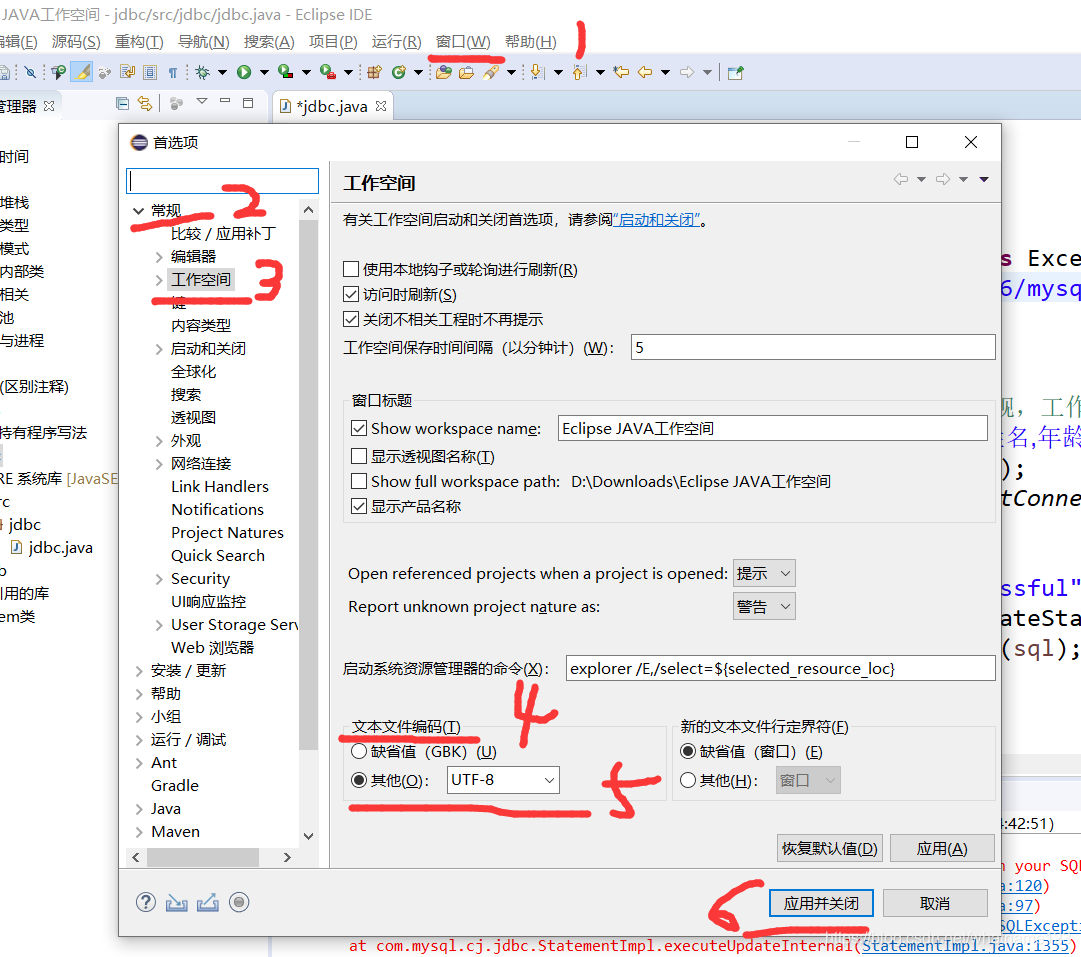Click the Run with Coverage toolbar icon
Screen dimensions: 1081x957
285,72
